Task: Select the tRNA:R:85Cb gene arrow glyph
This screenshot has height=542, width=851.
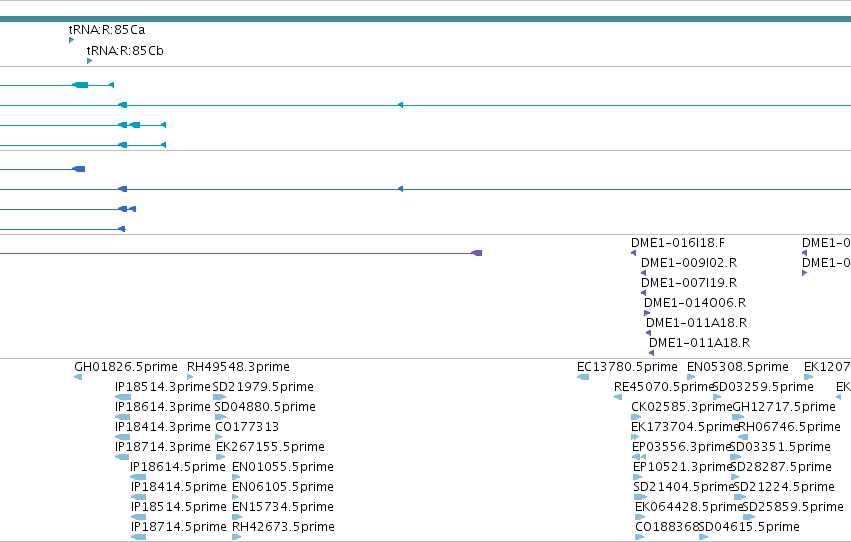Action: tap(90, 61)
